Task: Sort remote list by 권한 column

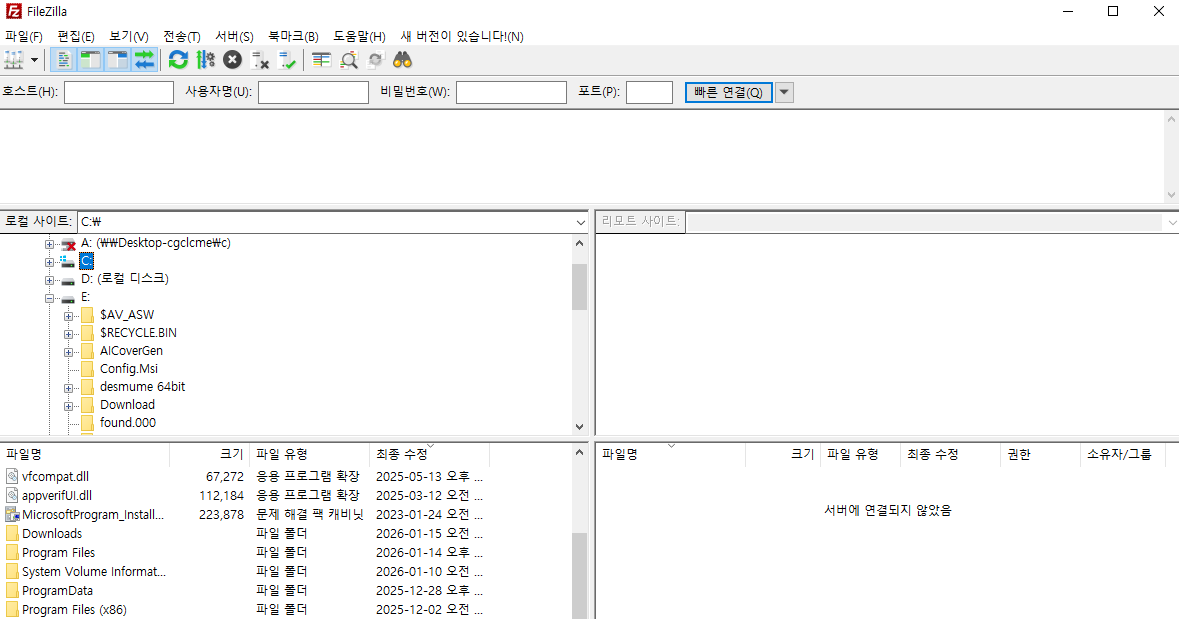Action: pyautogui.click(x=1041, y=454)
